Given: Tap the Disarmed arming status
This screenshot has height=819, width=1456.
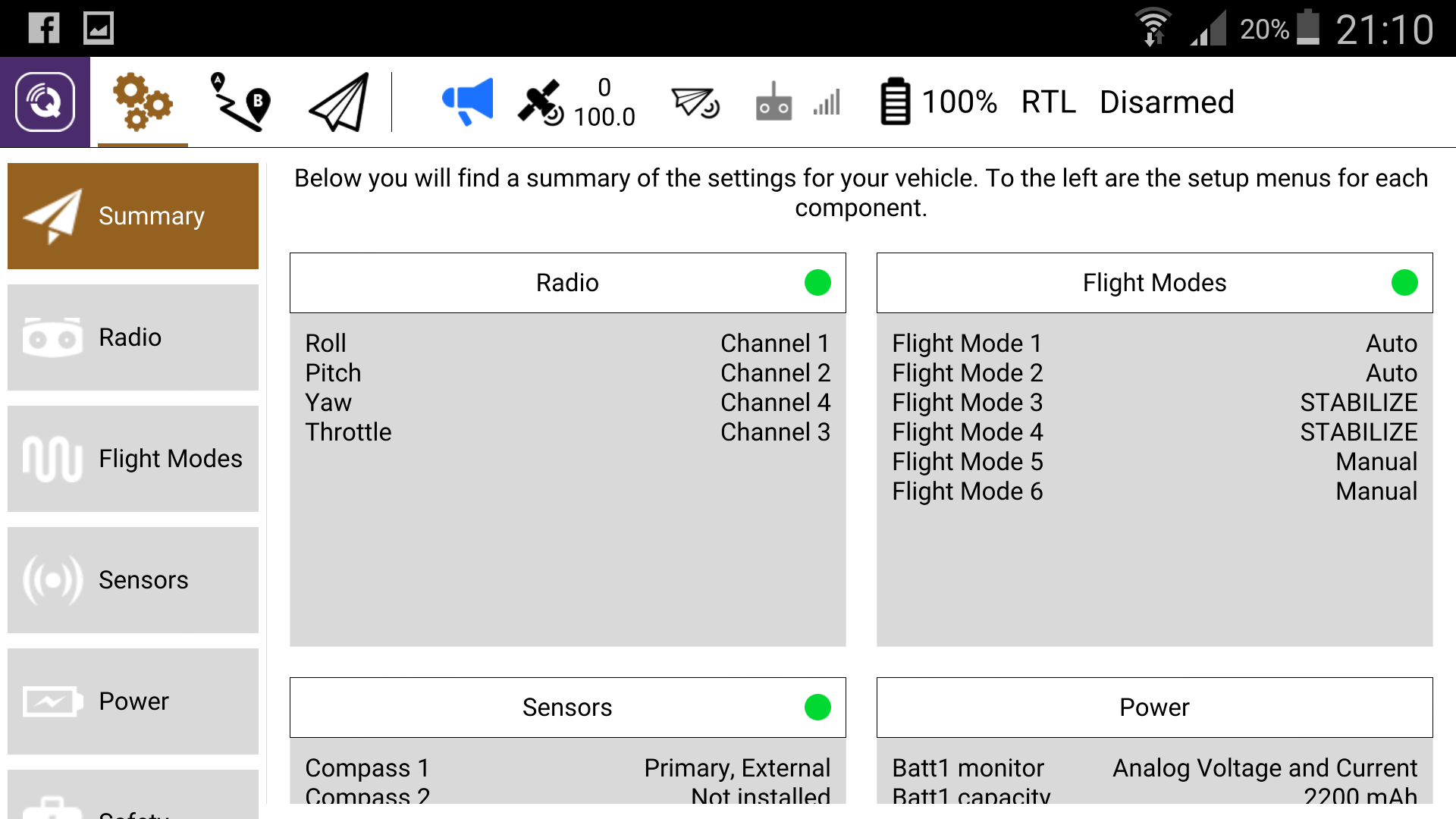Looking at the screenshot, I should (x=1166, y=102).
